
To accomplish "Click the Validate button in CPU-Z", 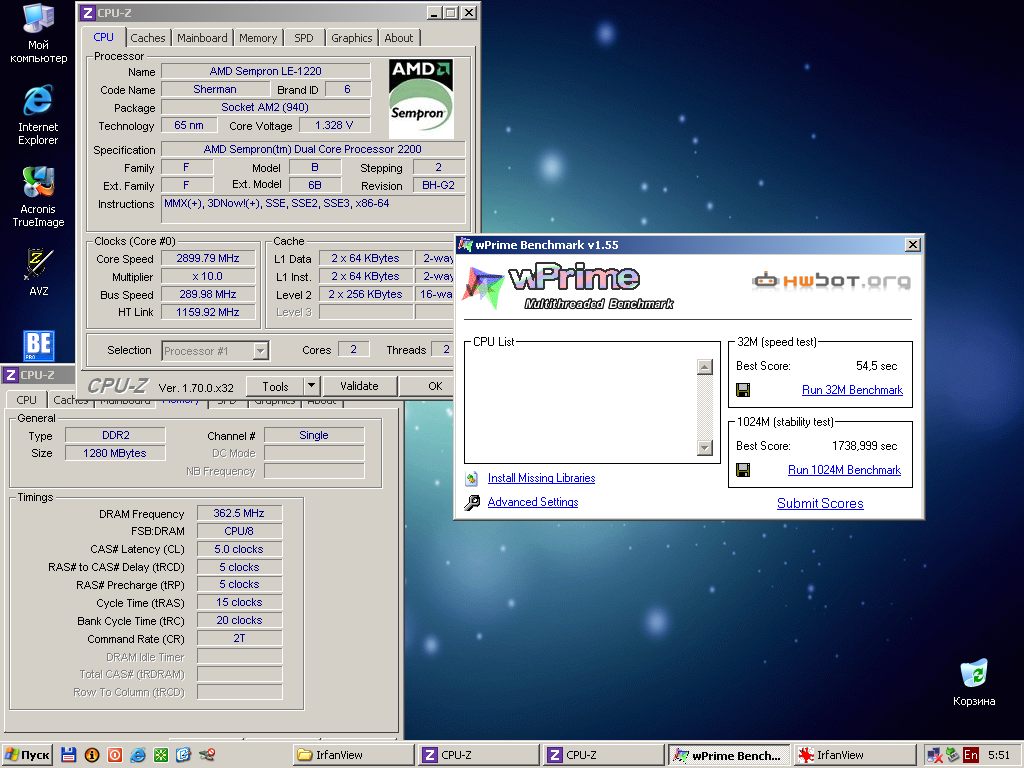I will coord(359,386).
